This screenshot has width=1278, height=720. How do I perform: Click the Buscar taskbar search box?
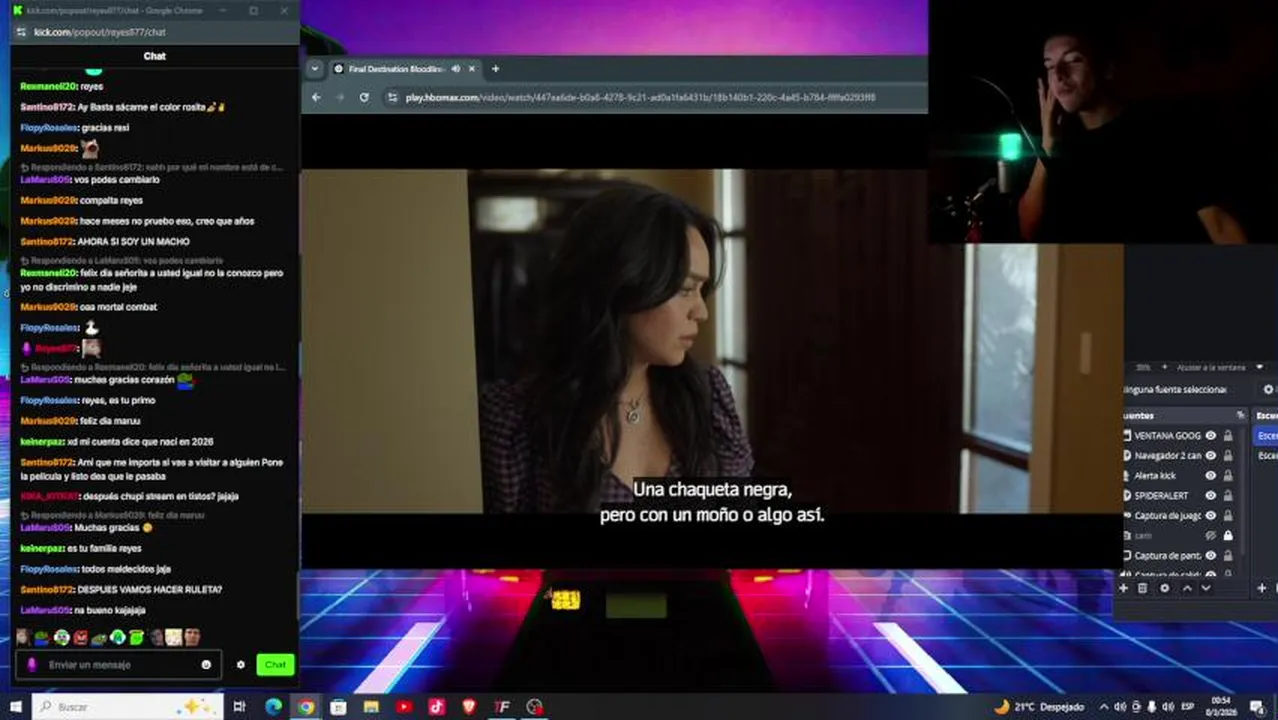[x=127, y=706]
